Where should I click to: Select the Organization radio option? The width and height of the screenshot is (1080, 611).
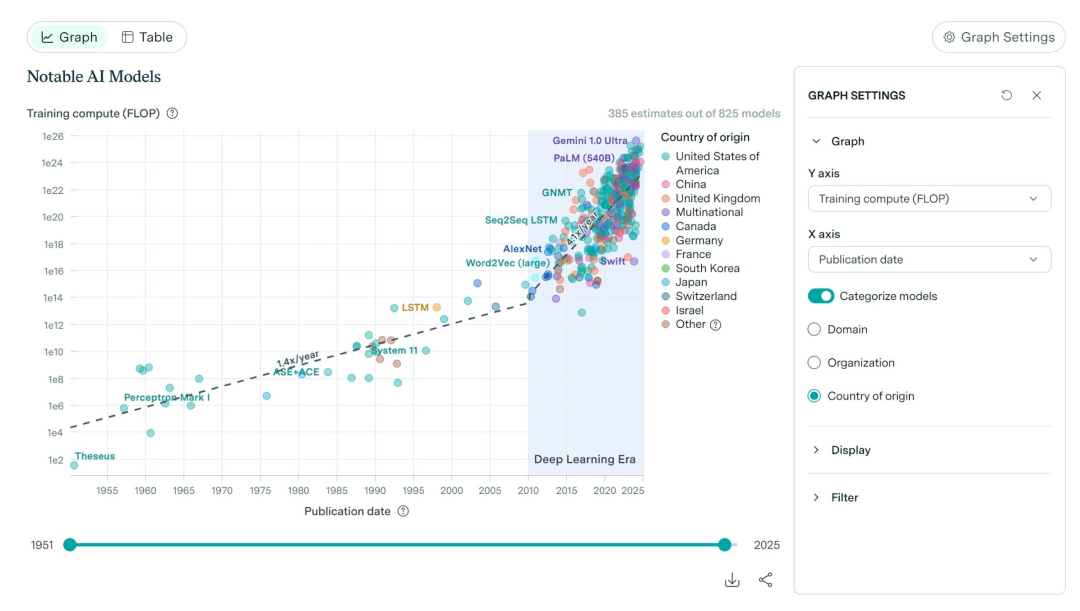(814, 363)
